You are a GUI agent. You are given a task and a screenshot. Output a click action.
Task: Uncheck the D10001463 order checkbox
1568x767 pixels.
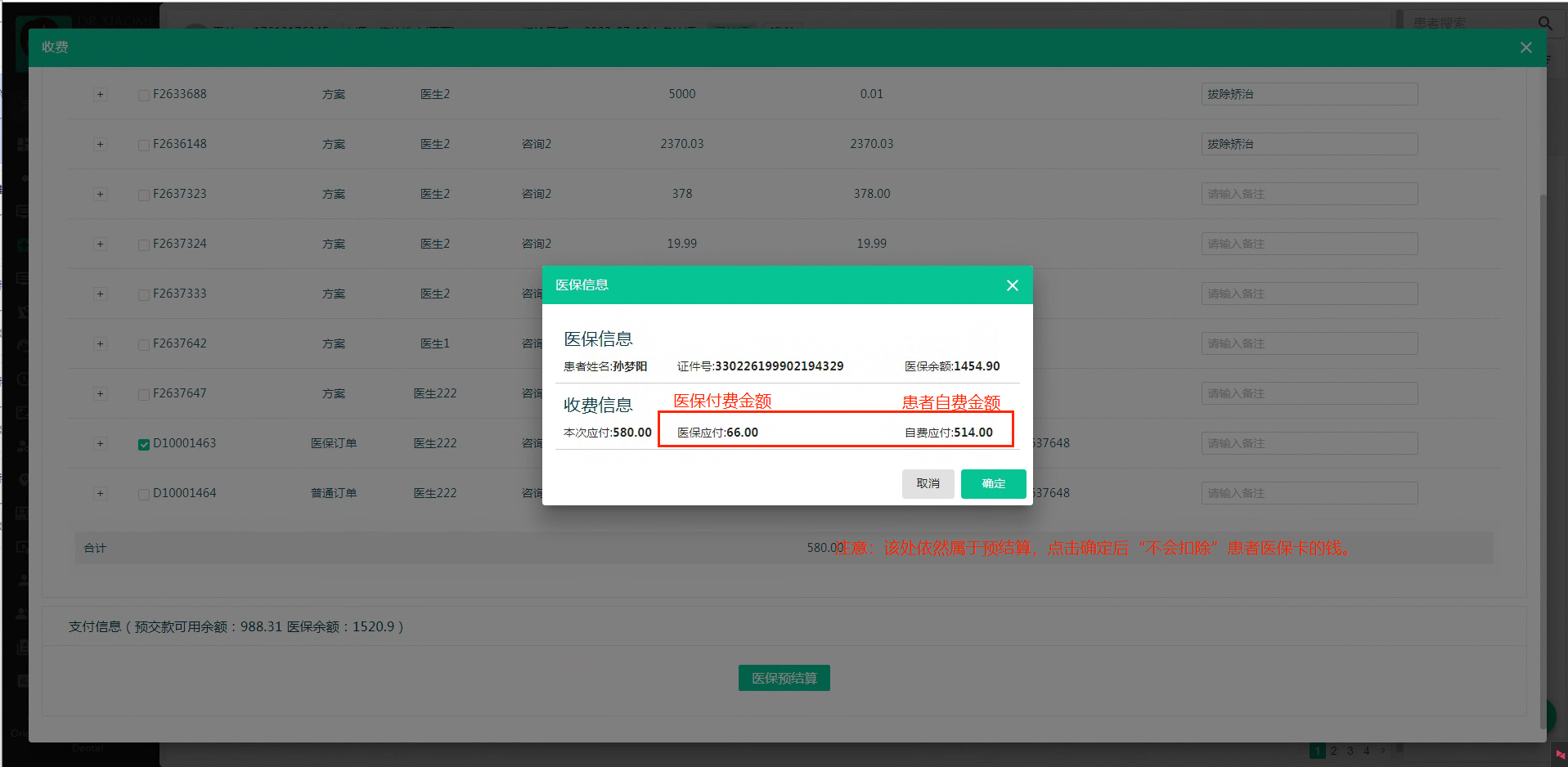144,444
